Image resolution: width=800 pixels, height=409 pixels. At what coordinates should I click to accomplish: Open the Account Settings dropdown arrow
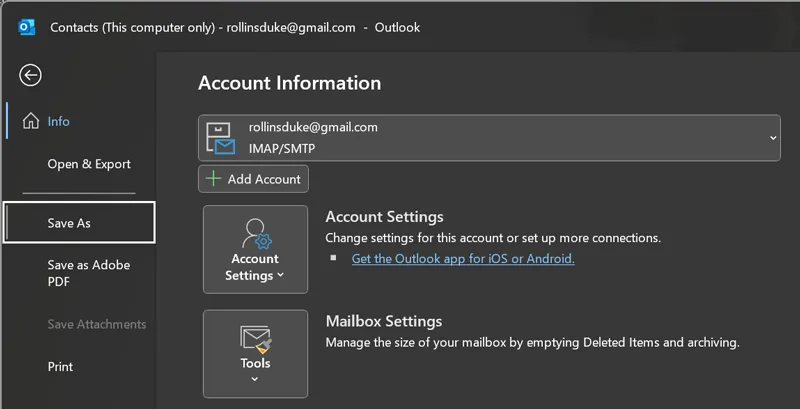[280, 276]
